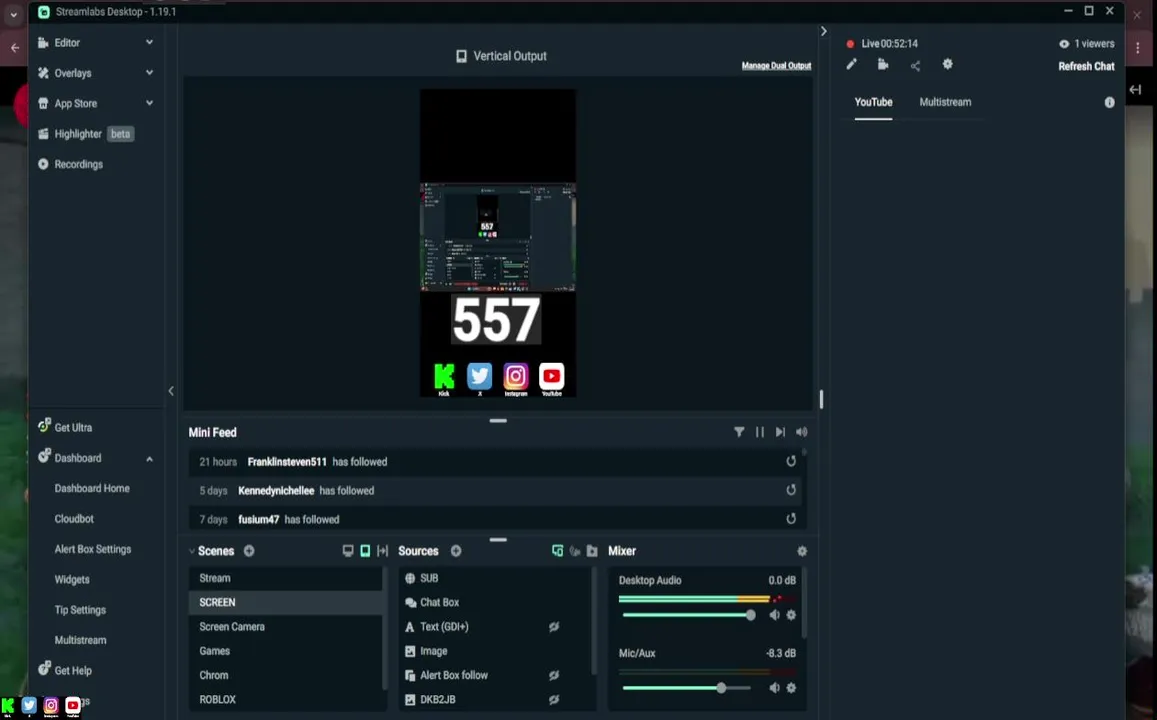This screenshot has width=1157, height=720.
Task: Collapse the Dashboard menu chevron
Action: point(149,459)
